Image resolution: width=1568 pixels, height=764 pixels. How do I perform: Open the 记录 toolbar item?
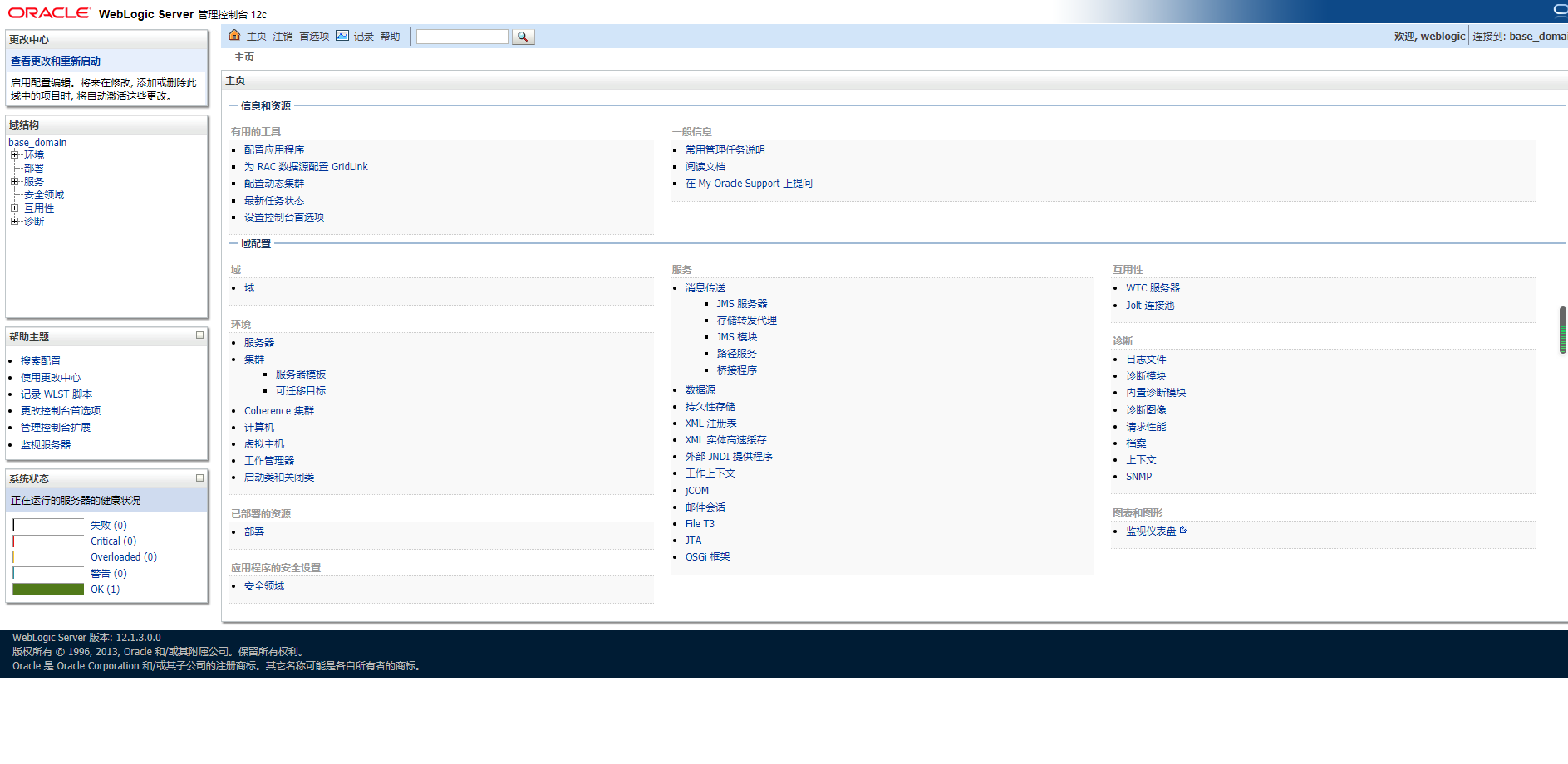[364, 37]
